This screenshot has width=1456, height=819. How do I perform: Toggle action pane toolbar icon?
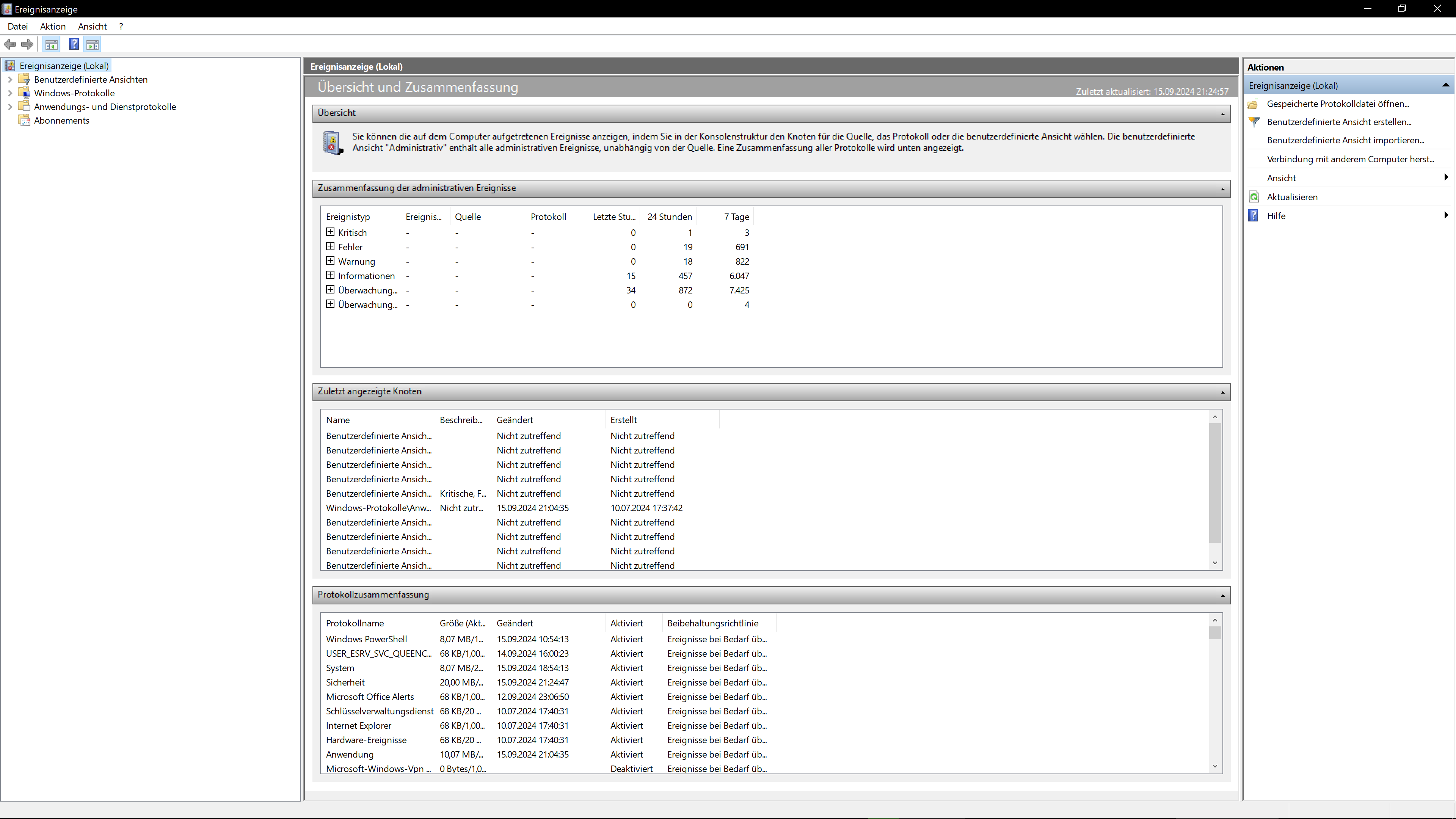point(92,44)
